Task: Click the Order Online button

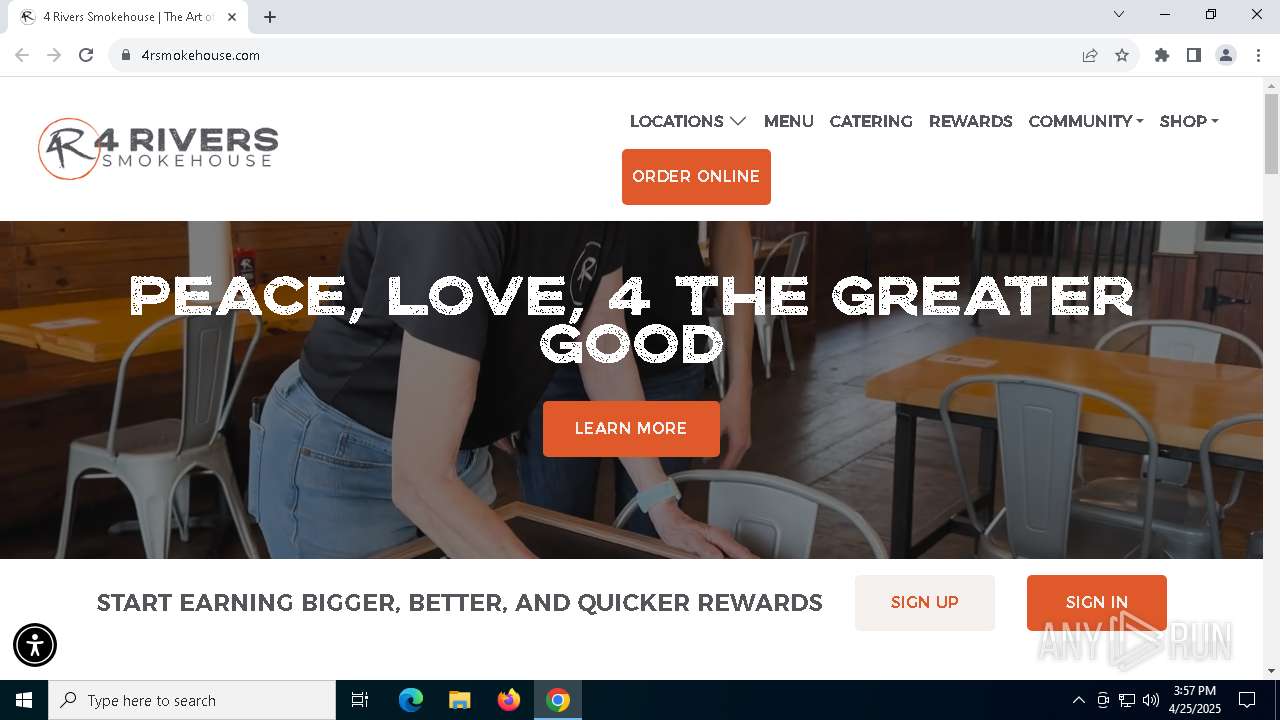Action: (x=696, y=177)
